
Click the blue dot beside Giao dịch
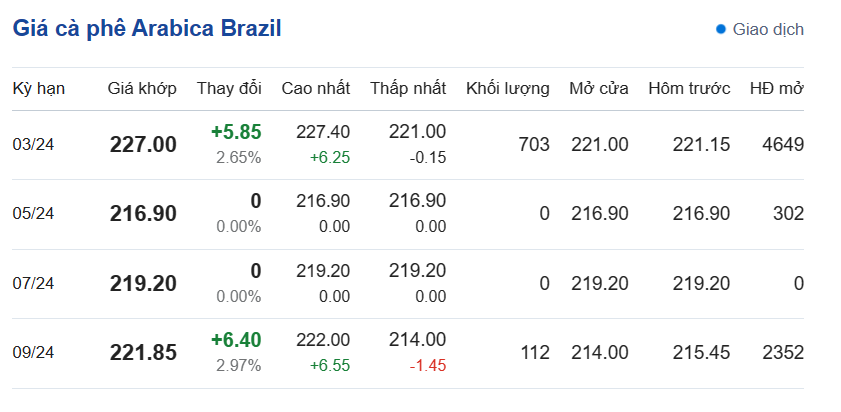[721, 30]
